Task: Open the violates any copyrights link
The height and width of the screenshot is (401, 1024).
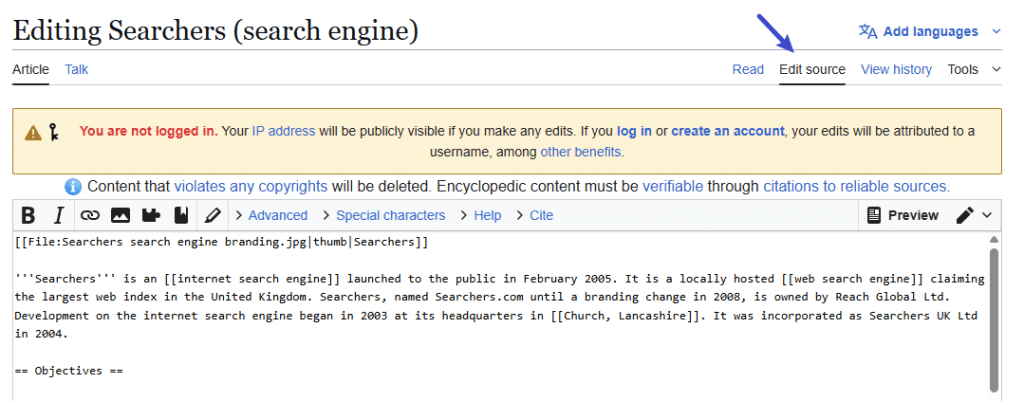Action: [x=251, y=187]
